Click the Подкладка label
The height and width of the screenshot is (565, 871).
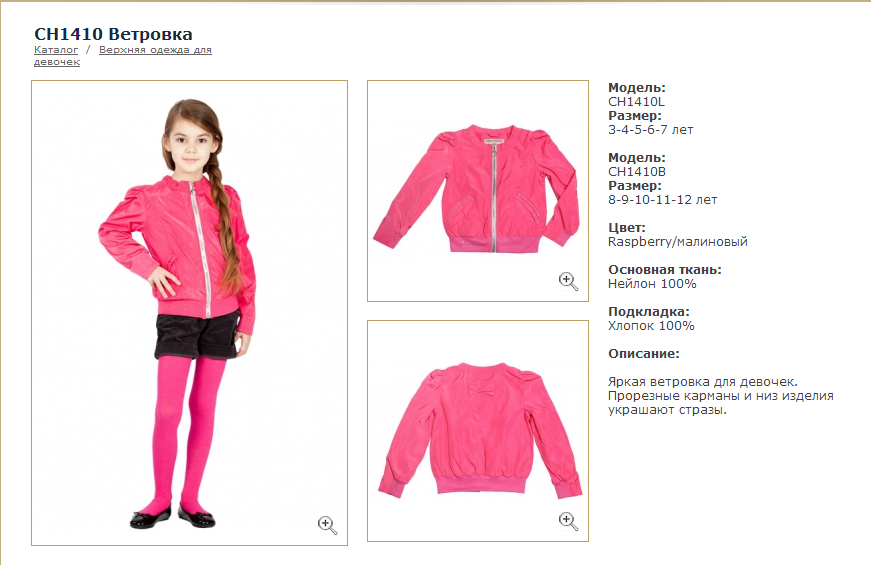coord(648,312)
